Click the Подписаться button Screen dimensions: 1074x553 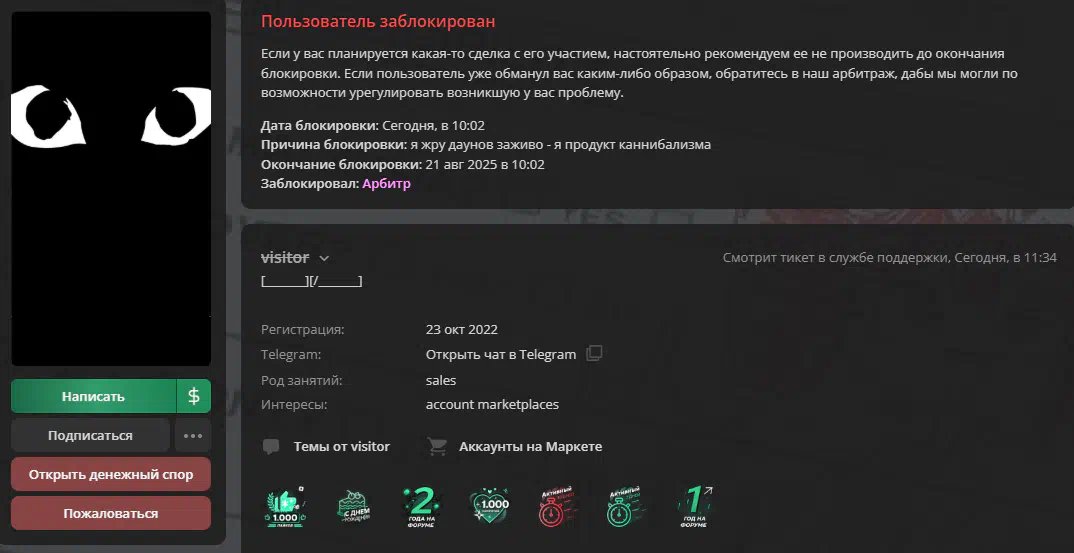coord(90,435)
